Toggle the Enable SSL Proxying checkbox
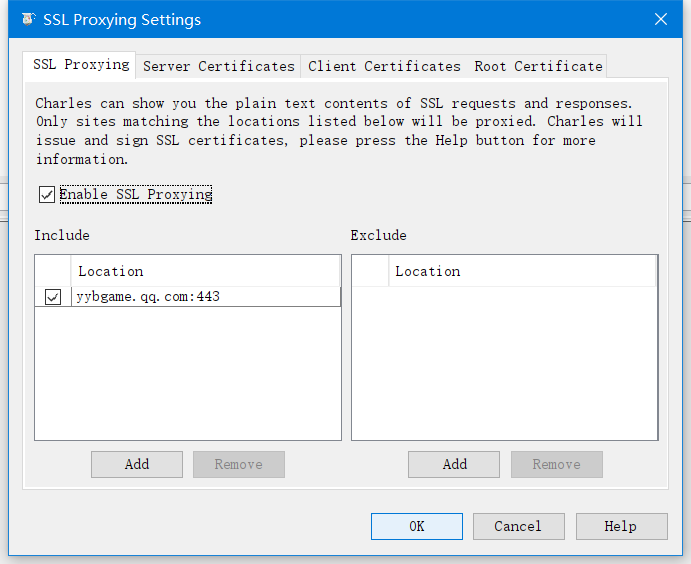Screen dimensions: 691x564 pos(47,194)
